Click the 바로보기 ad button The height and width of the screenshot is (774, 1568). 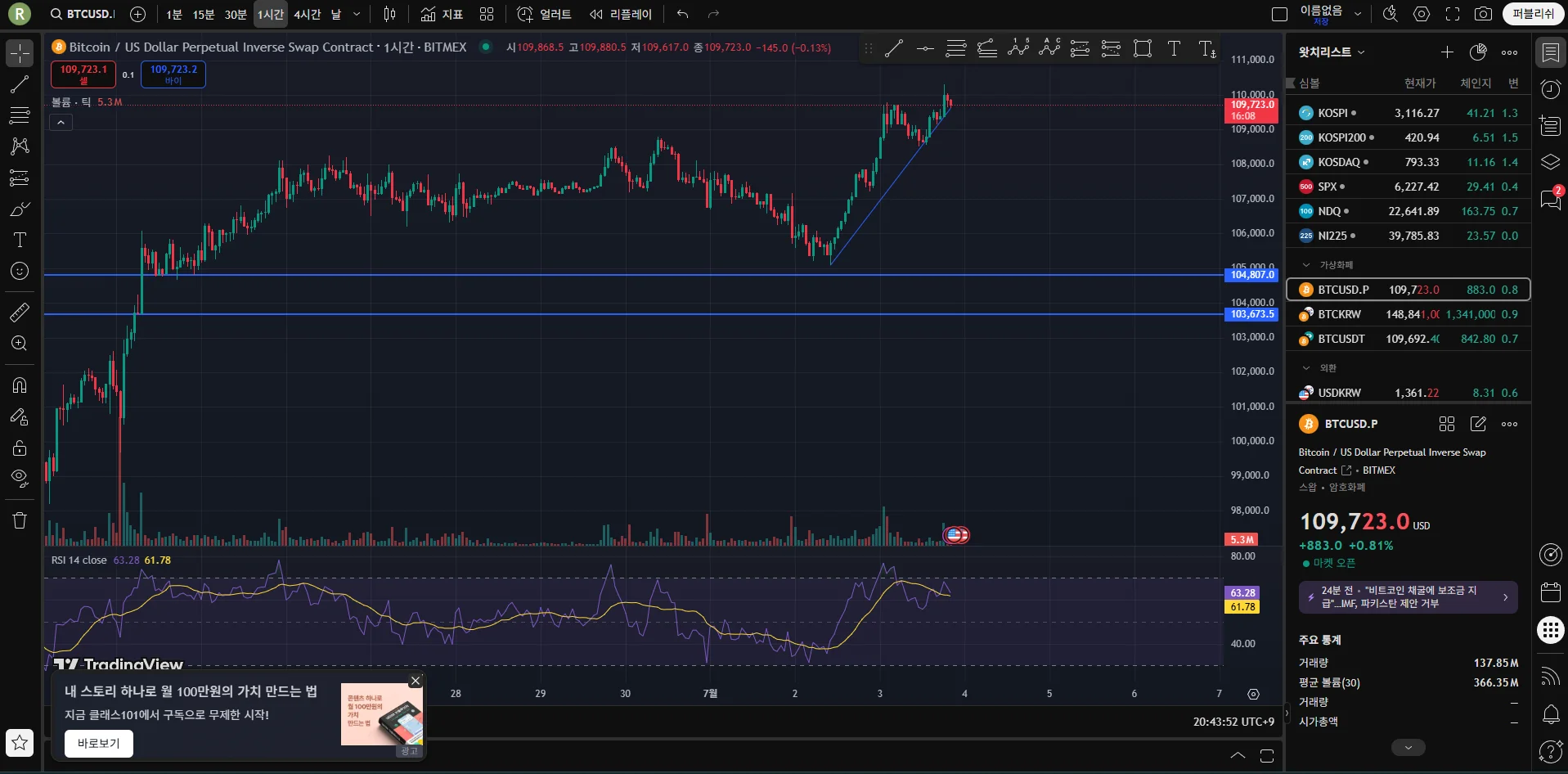tap(99, 743)
